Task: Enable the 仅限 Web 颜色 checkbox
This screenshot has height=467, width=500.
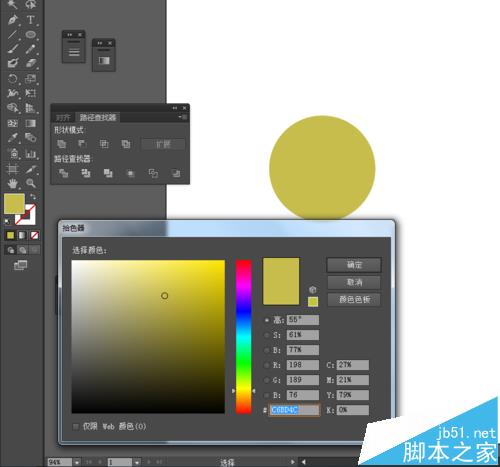Action: pos(76,426)
